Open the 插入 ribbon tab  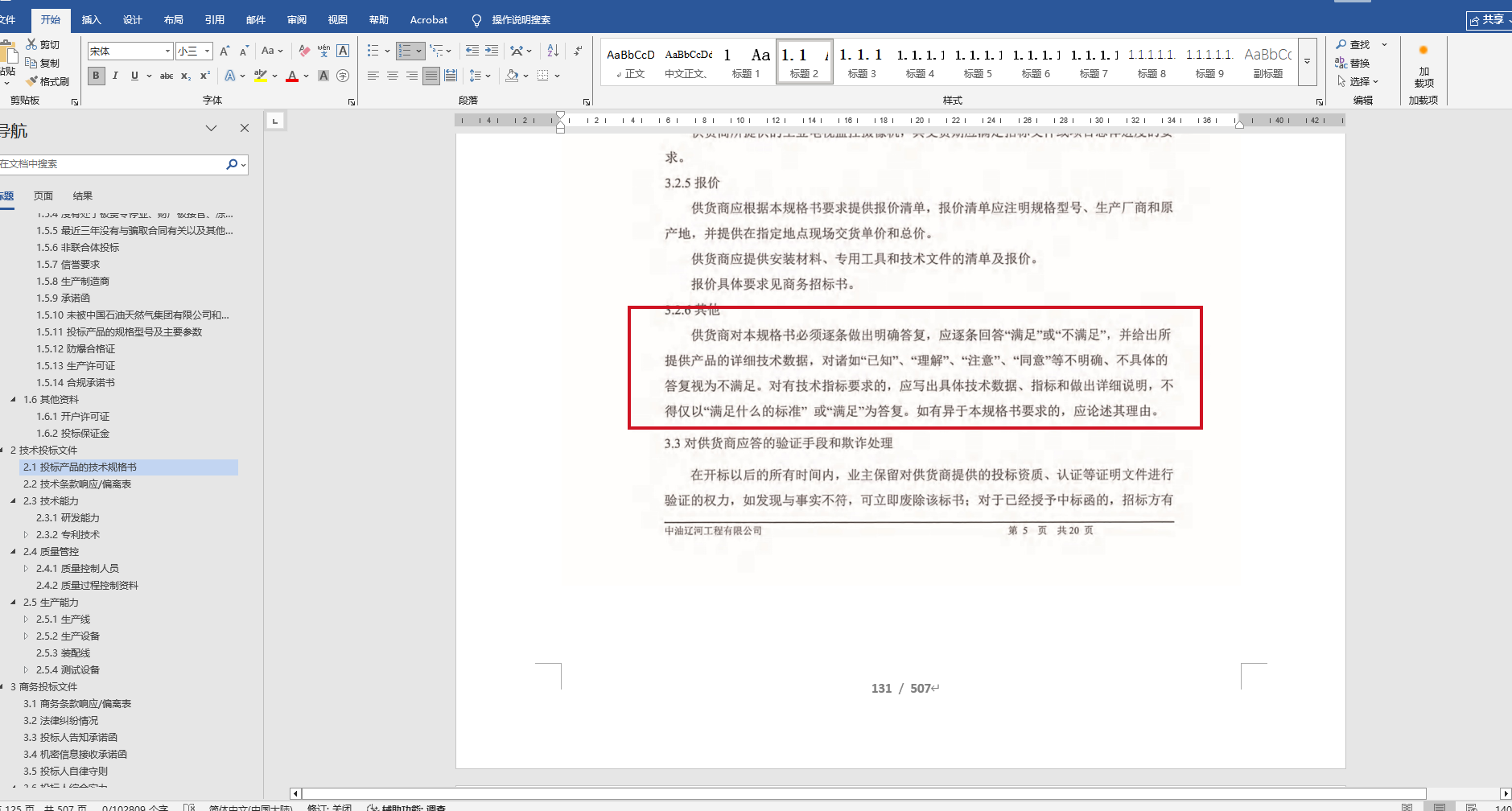tap(92, 20)
